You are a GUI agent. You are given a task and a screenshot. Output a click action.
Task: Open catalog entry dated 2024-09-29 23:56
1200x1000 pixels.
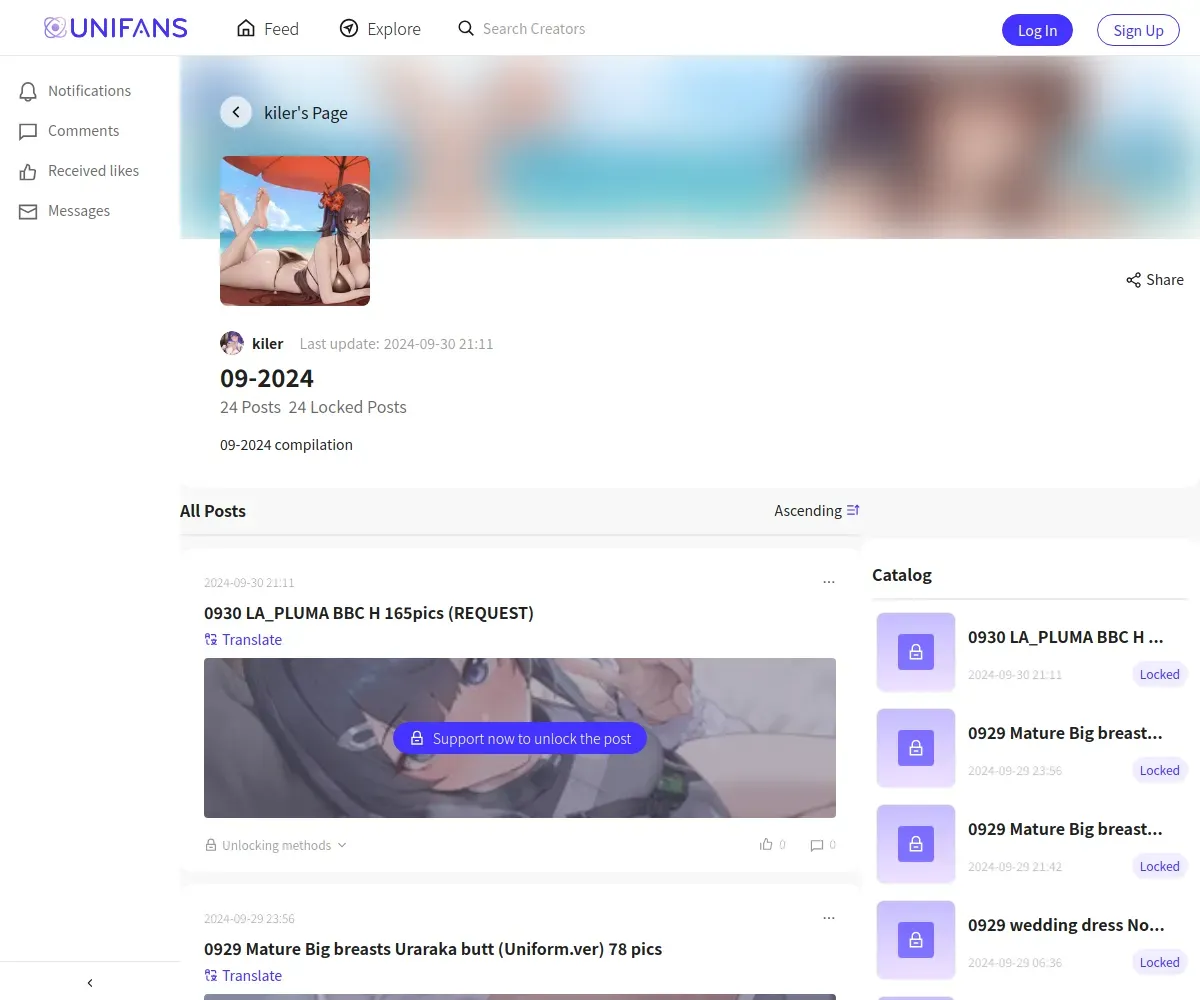tap(1031, 748)
